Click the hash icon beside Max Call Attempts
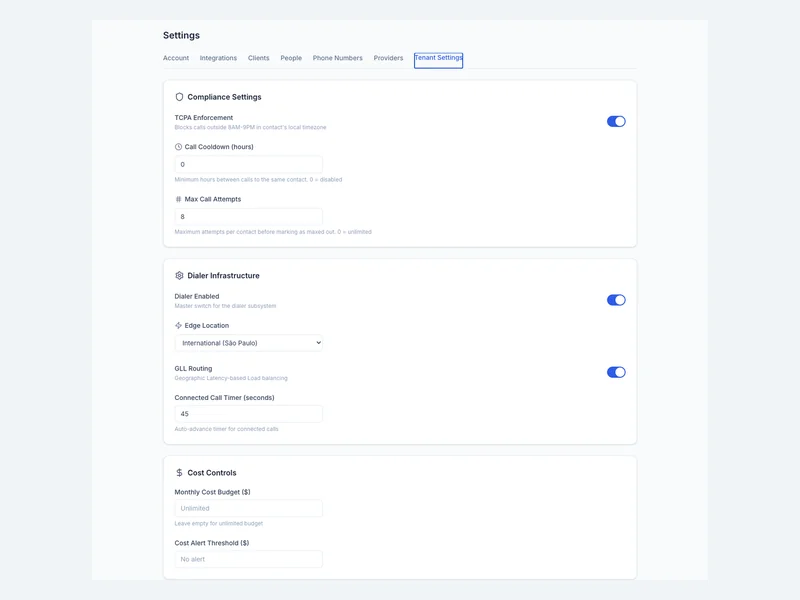Image resolution: width=800 pixels, height=600 pixels. coord(178,199)
